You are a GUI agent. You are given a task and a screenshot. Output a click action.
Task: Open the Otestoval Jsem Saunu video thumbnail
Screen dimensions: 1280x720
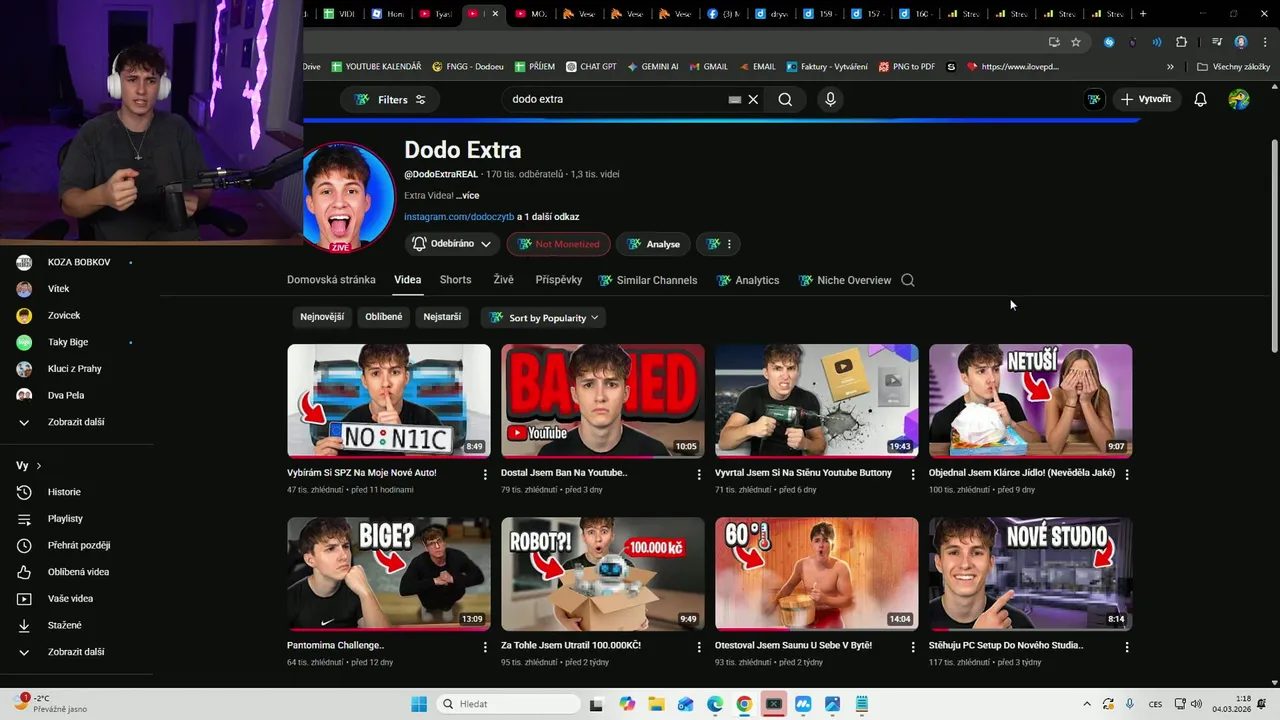pos(816,573)
